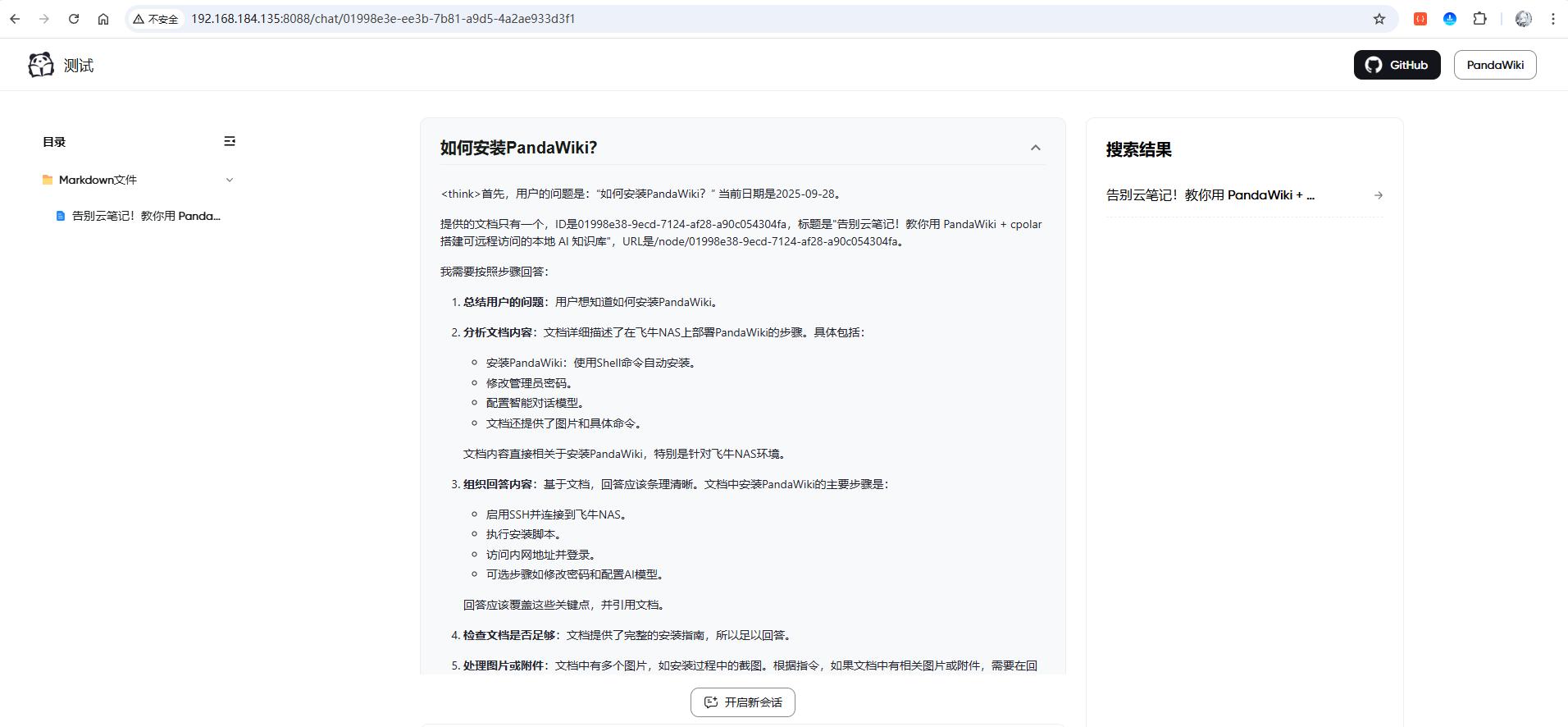Open search result 告别云笔记 link
The height and width of the screenshot is (727, 1568).
point(1210,195)
